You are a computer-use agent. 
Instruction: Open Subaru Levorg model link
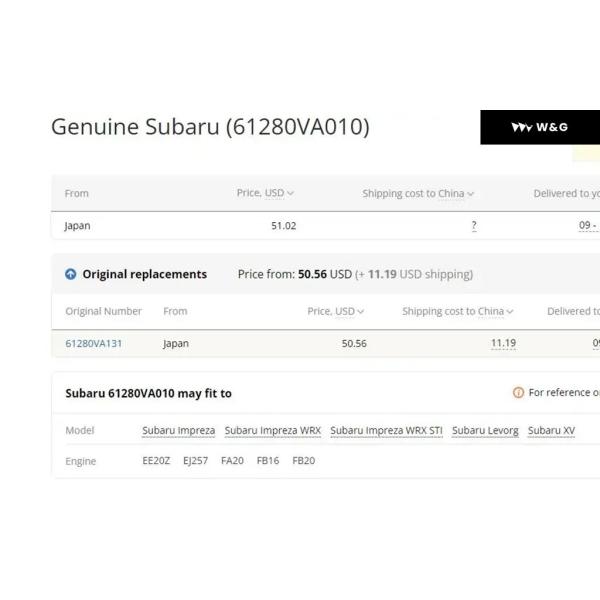tap(485, 430)
